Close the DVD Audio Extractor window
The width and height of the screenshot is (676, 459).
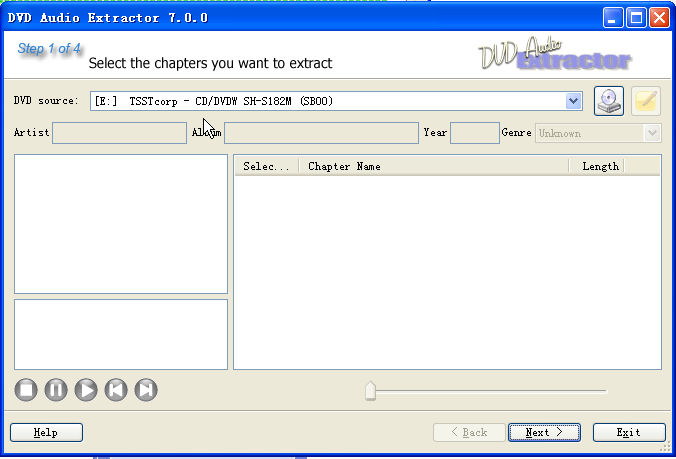(659, 18)
